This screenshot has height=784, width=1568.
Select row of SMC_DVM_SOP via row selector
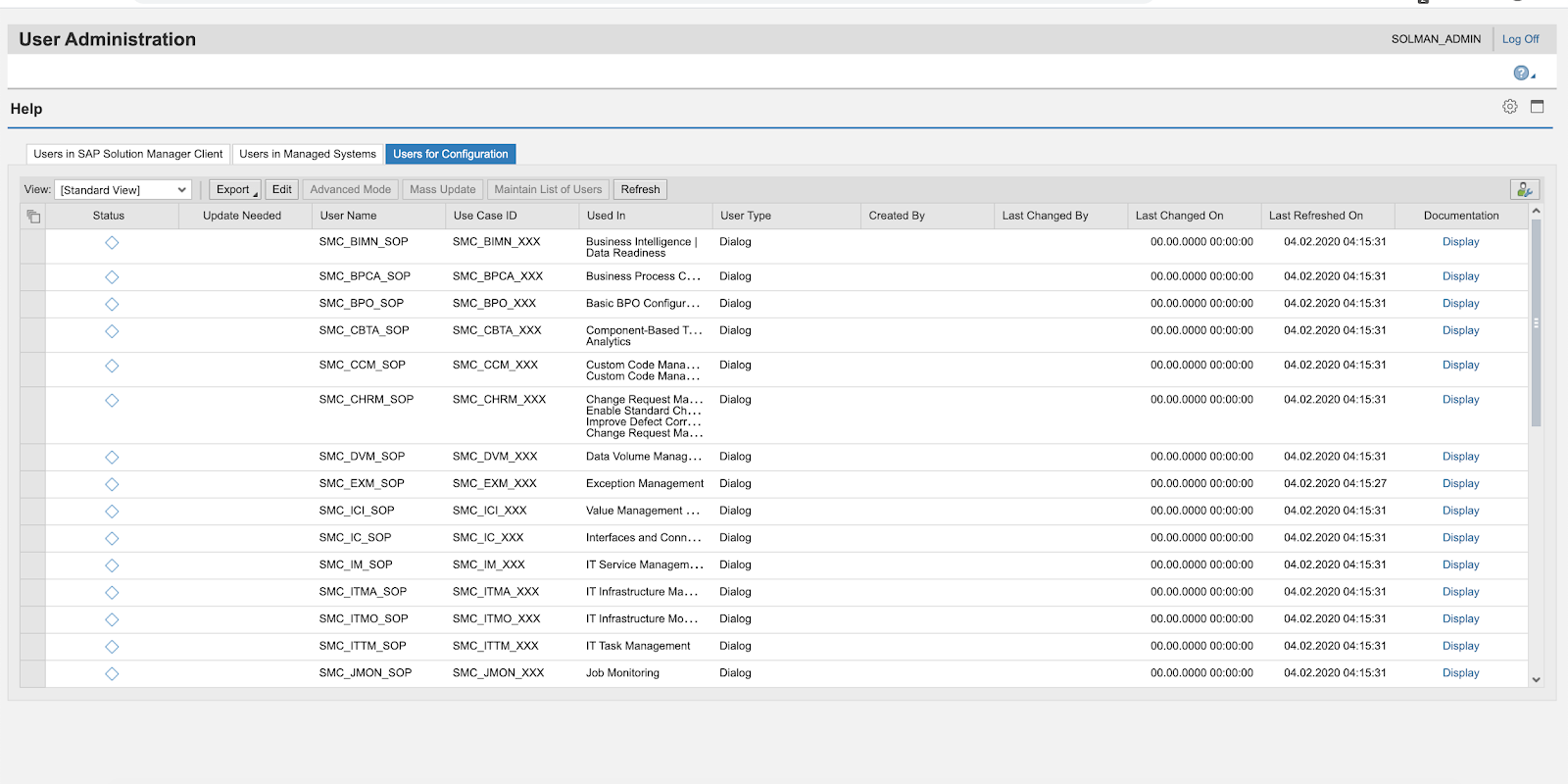32,458
